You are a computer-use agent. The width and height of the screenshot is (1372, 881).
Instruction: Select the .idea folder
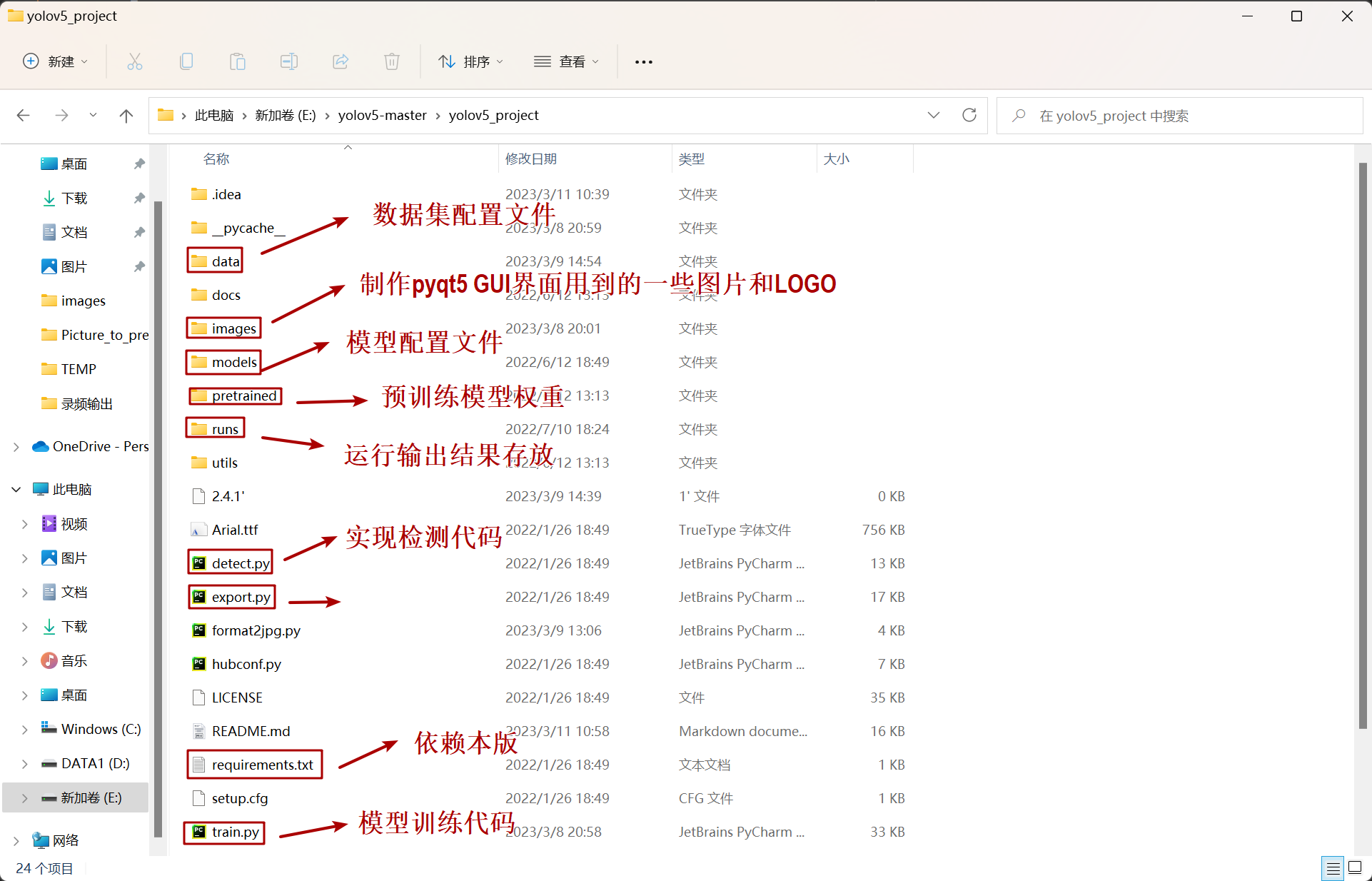point(216,194)
